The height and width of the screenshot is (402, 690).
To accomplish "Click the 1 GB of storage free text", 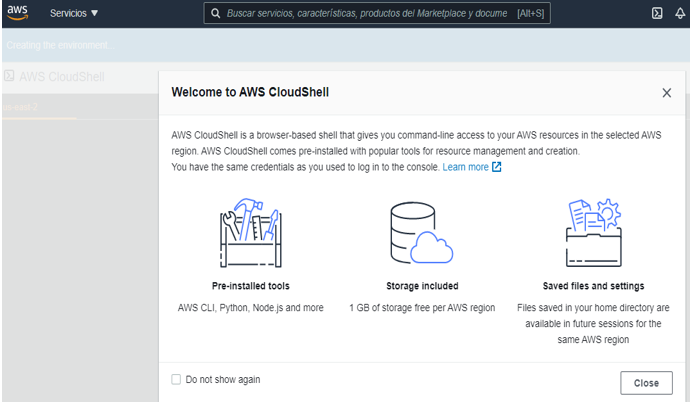I will (422, 308).
